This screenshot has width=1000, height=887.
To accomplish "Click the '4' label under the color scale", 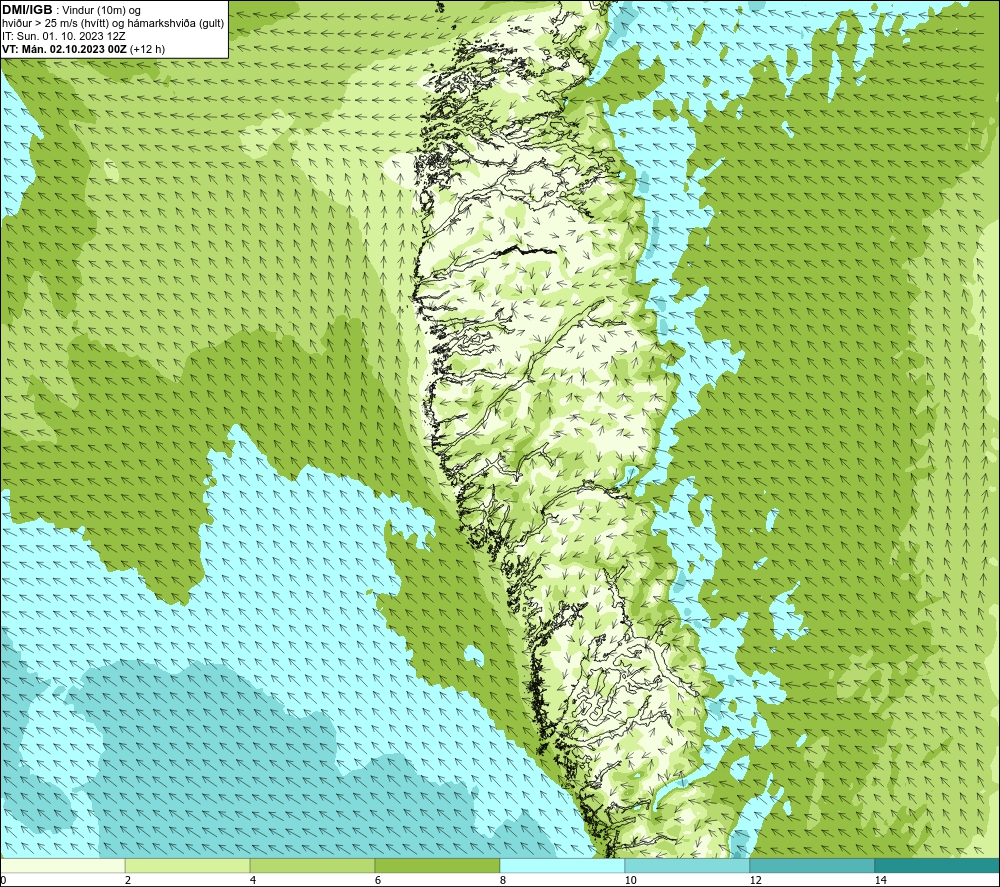I will click(253, 880).
